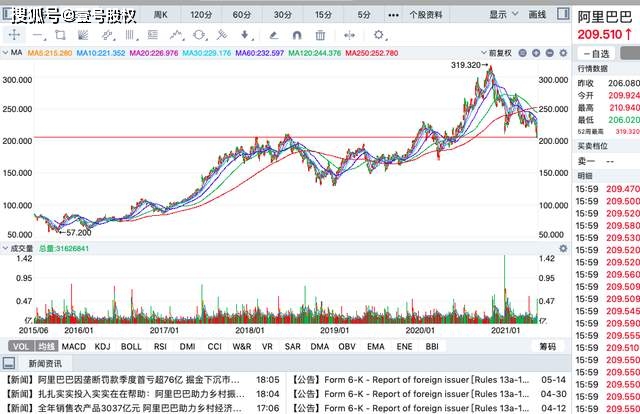Open the 新闻资讯 tab
640x414 pixels.
coord(45,363)
